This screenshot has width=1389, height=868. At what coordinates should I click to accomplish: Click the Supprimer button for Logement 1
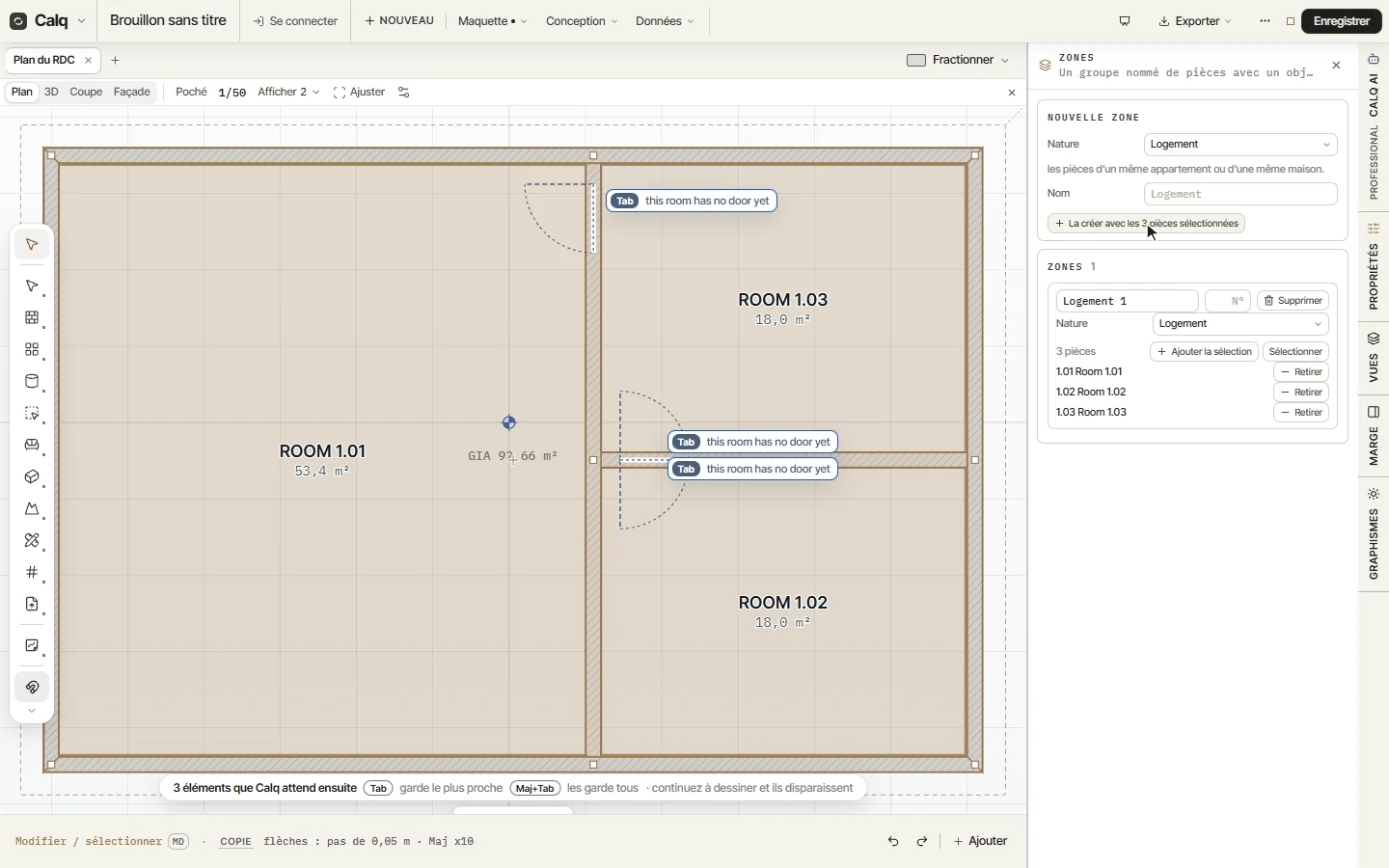coord(1294,301)
